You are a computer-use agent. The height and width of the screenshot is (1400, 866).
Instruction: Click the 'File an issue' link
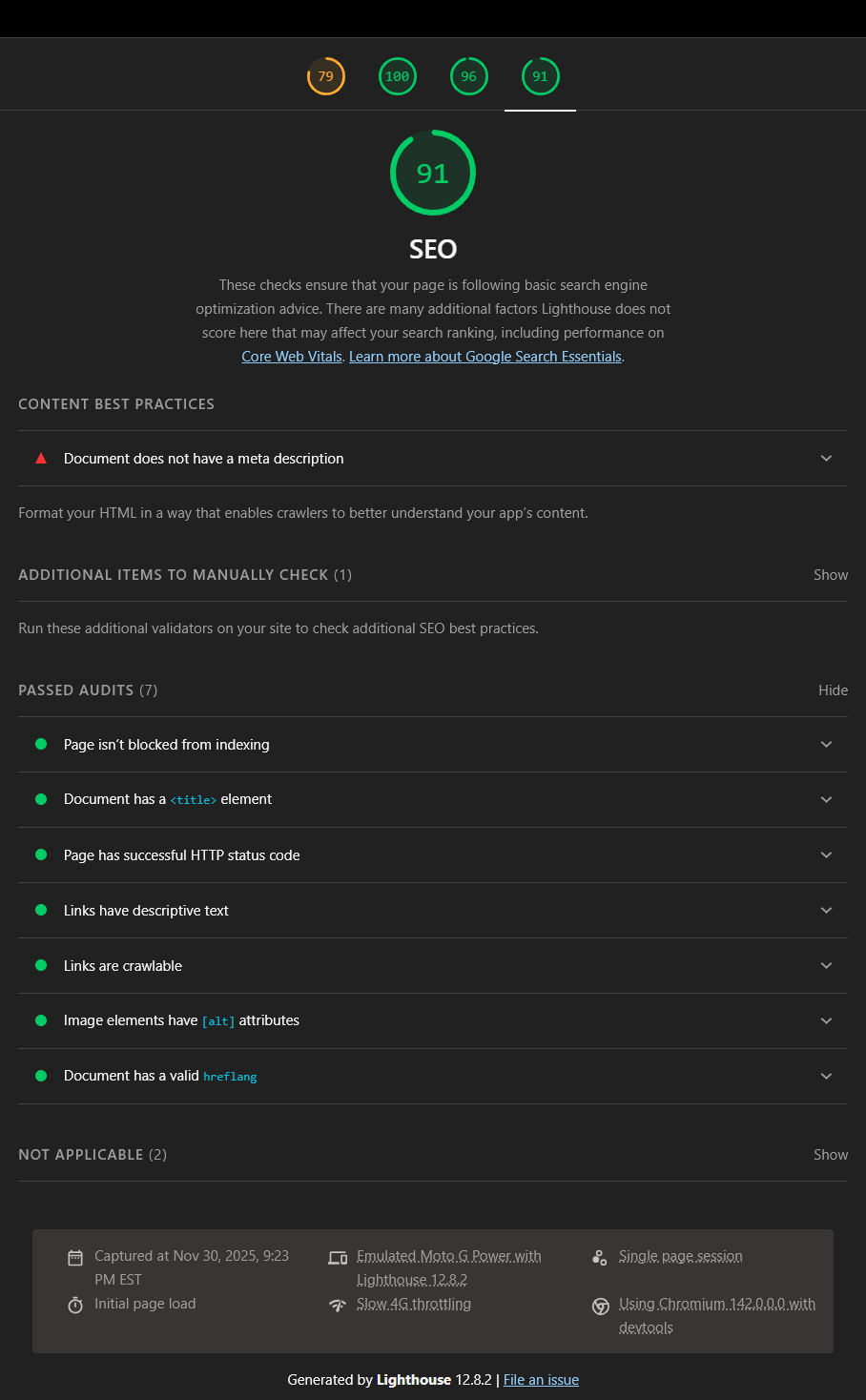[541, 1380]
